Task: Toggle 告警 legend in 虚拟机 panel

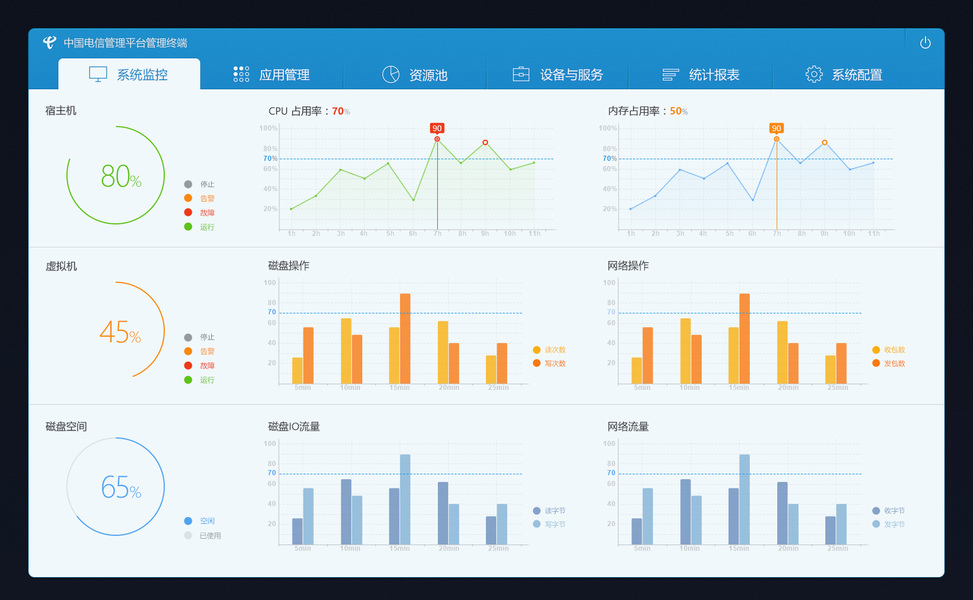Action: click(x=199, y=351)
